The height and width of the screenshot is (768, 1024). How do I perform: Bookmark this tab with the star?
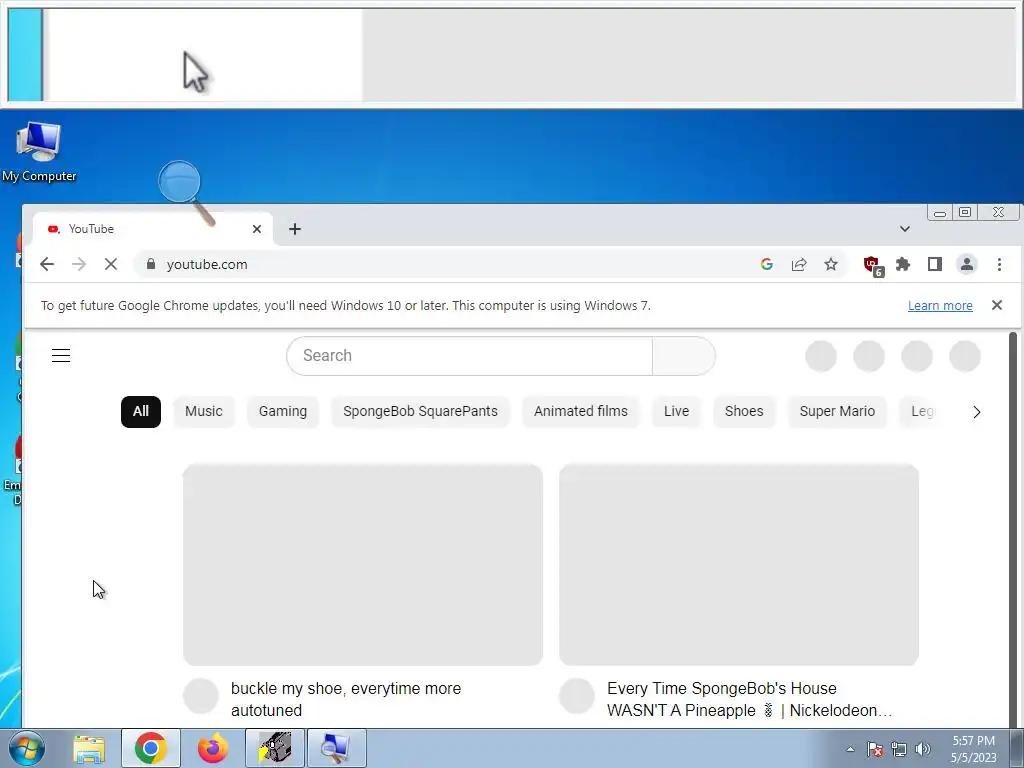coord(831,264)
